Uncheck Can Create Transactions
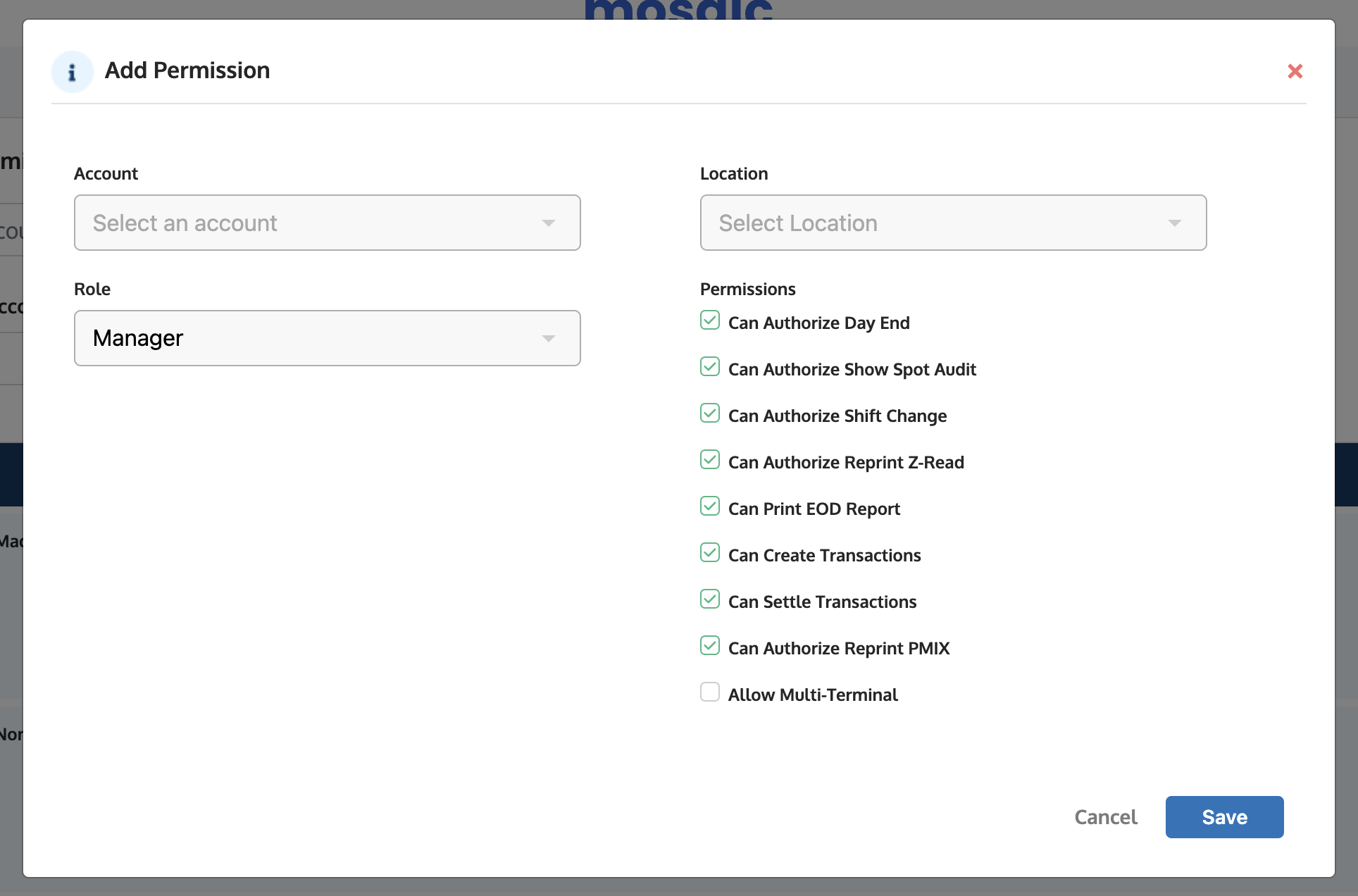Screen dimensions: 1358x896 (x=709, y=553)
